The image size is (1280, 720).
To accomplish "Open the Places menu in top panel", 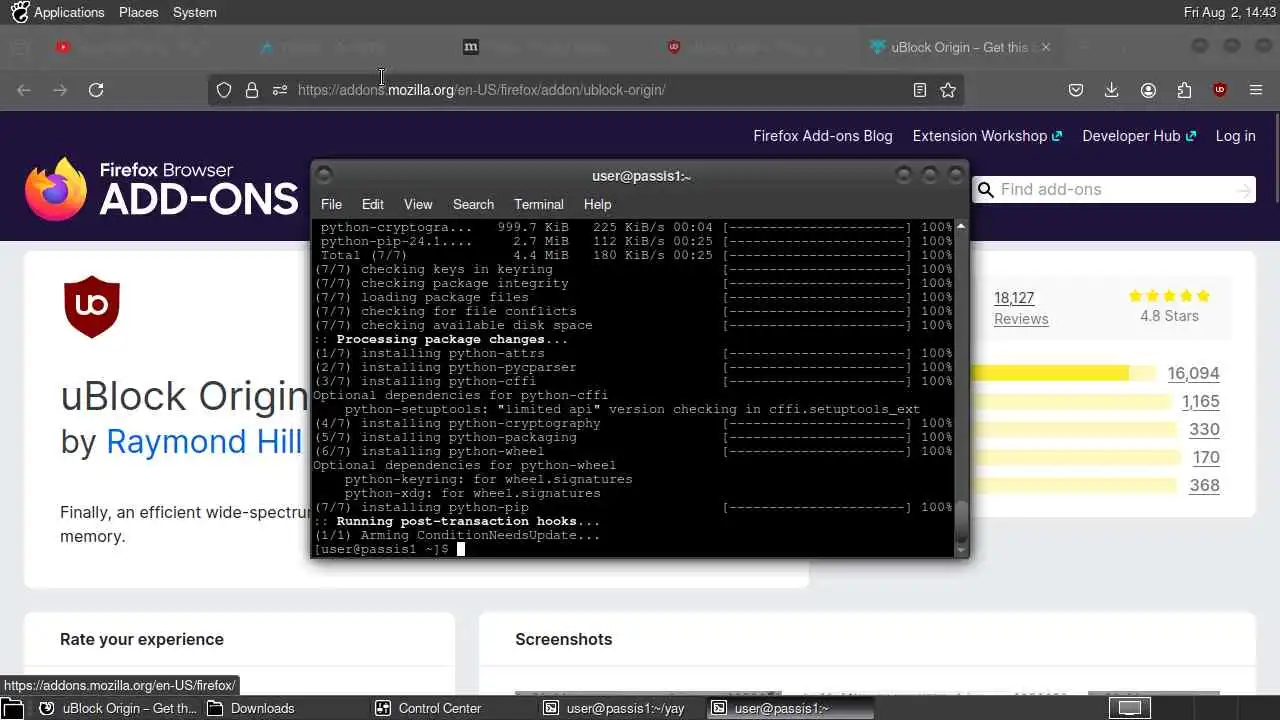I will point(138,12).
